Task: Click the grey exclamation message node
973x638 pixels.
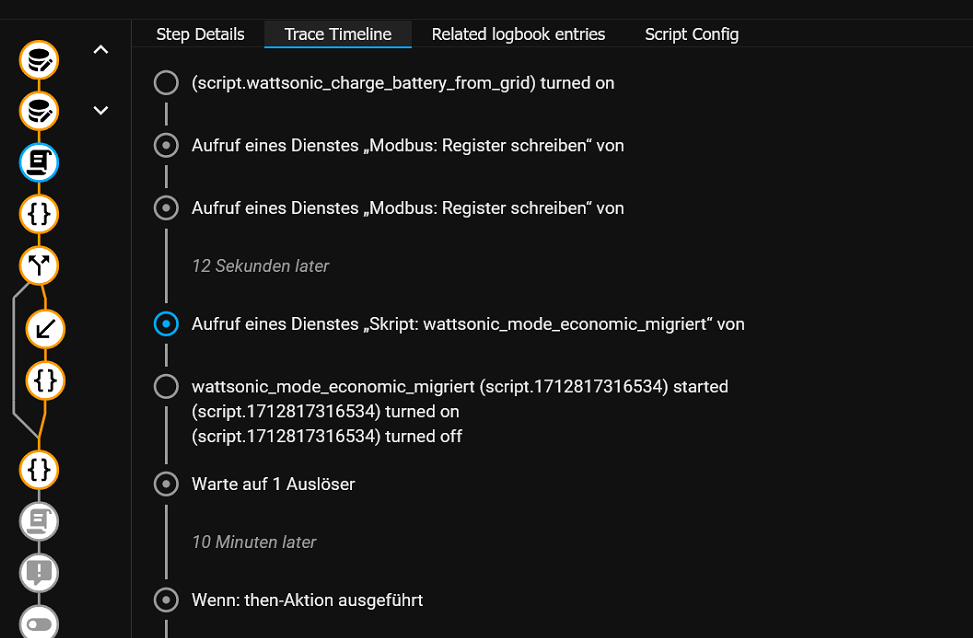Action: (39, 572)
